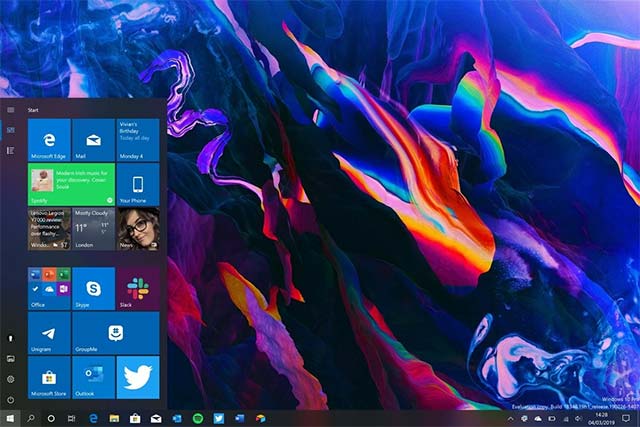Expand the Start menu hamburger button
The width and height of the screenshot is (640, 427).
coord(10,109)
